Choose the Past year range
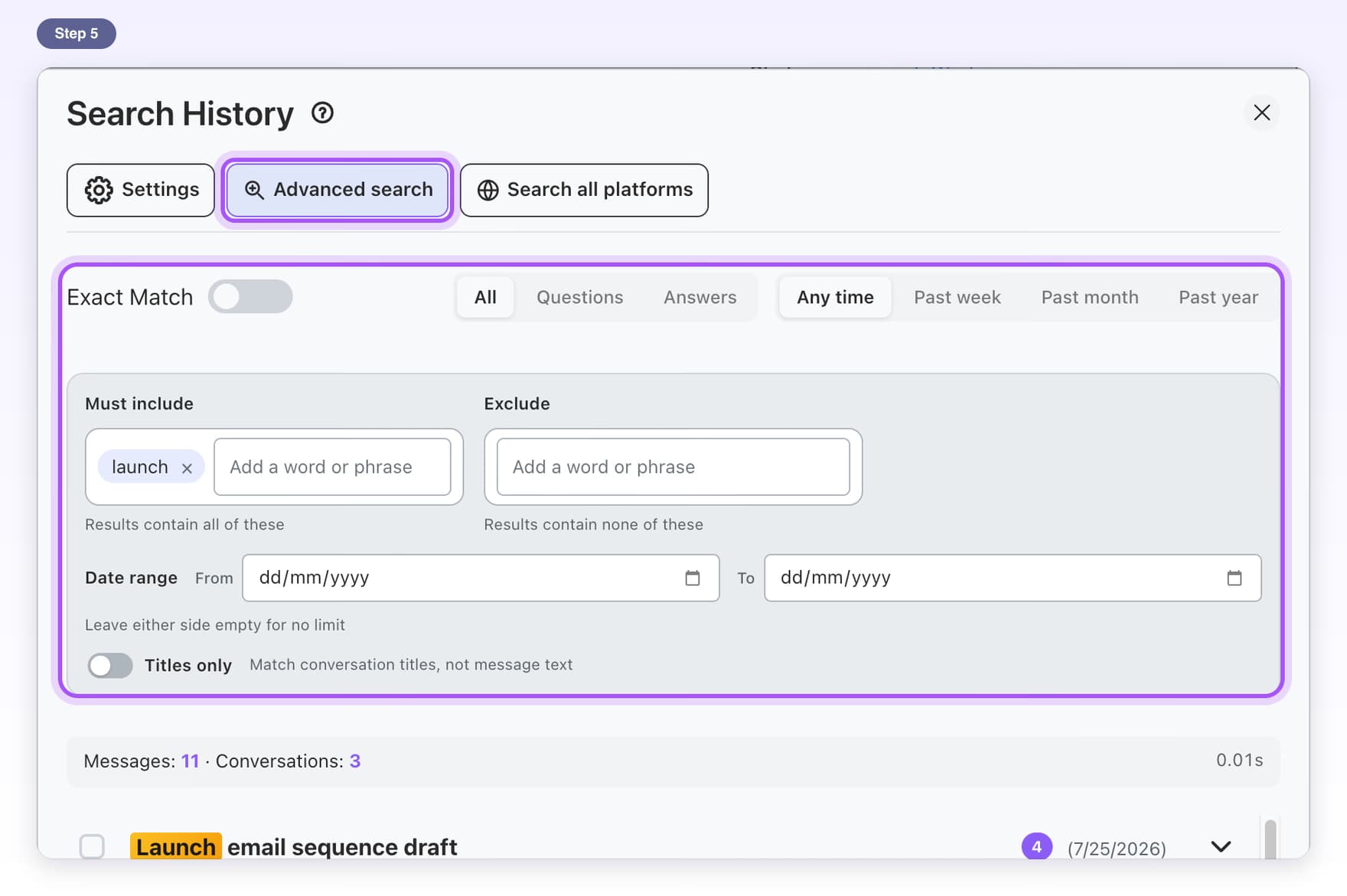Image resolution: width=1347 pixels, height=896 pixels. (1218, 297)
